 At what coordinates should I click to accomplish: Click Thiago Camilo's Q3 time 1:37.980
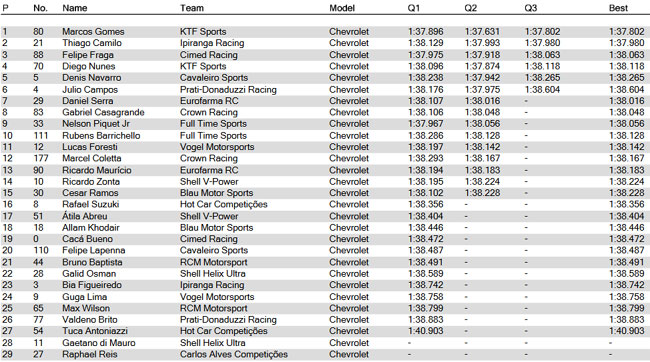click(542, 43)
